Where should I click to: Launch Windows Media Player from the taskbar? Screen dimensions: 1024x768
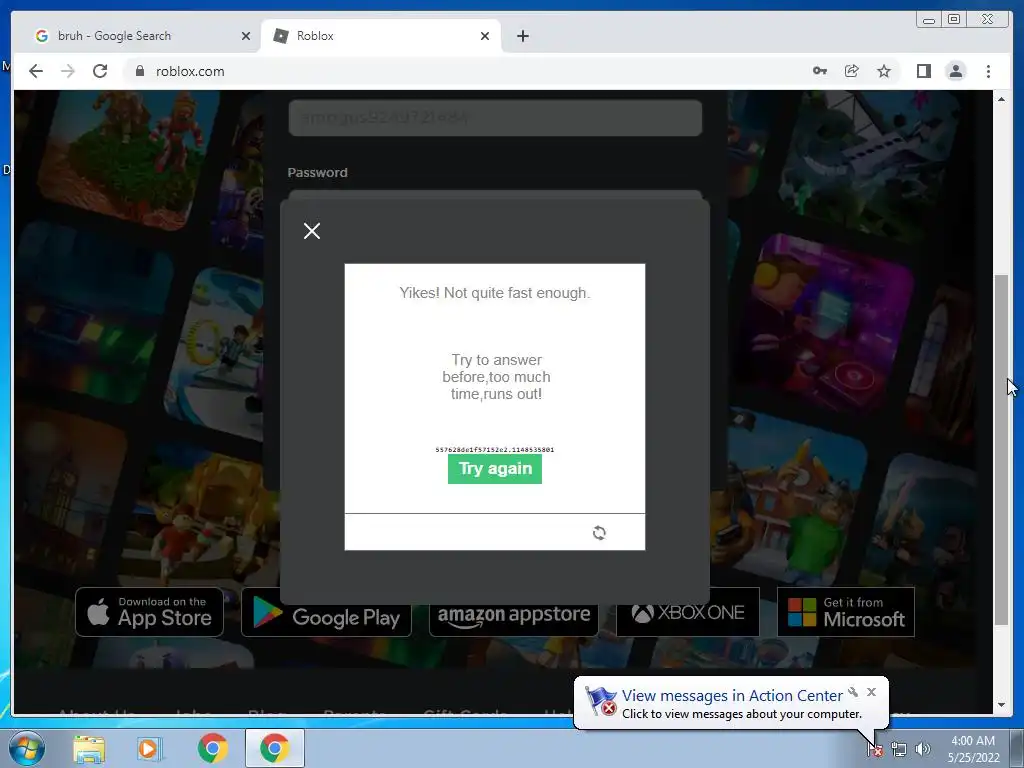pyautogui.click(x=150, y=748)
